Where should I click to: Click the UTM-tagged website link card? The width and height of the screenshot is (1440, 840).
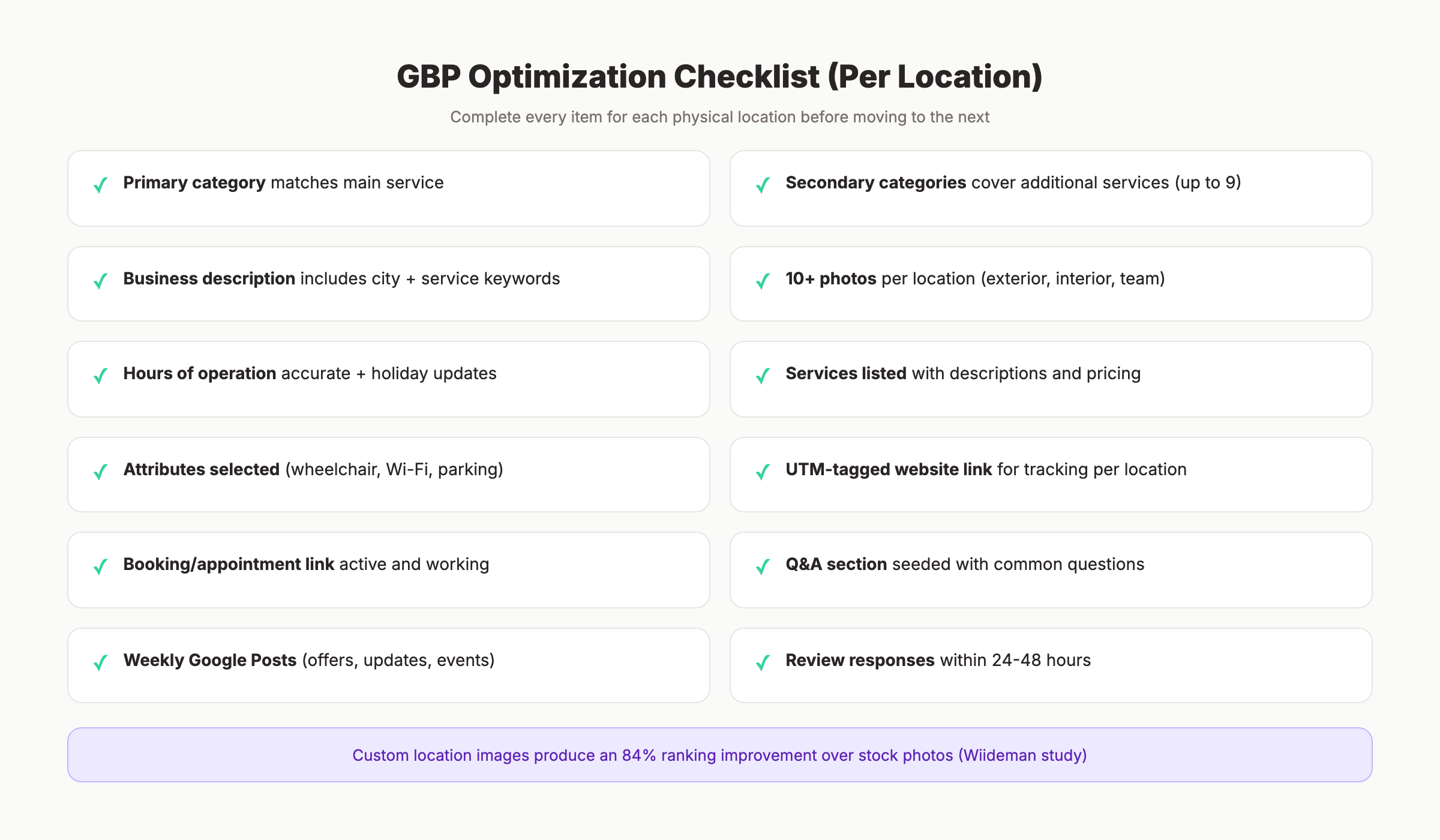(x=1051, y=474)
